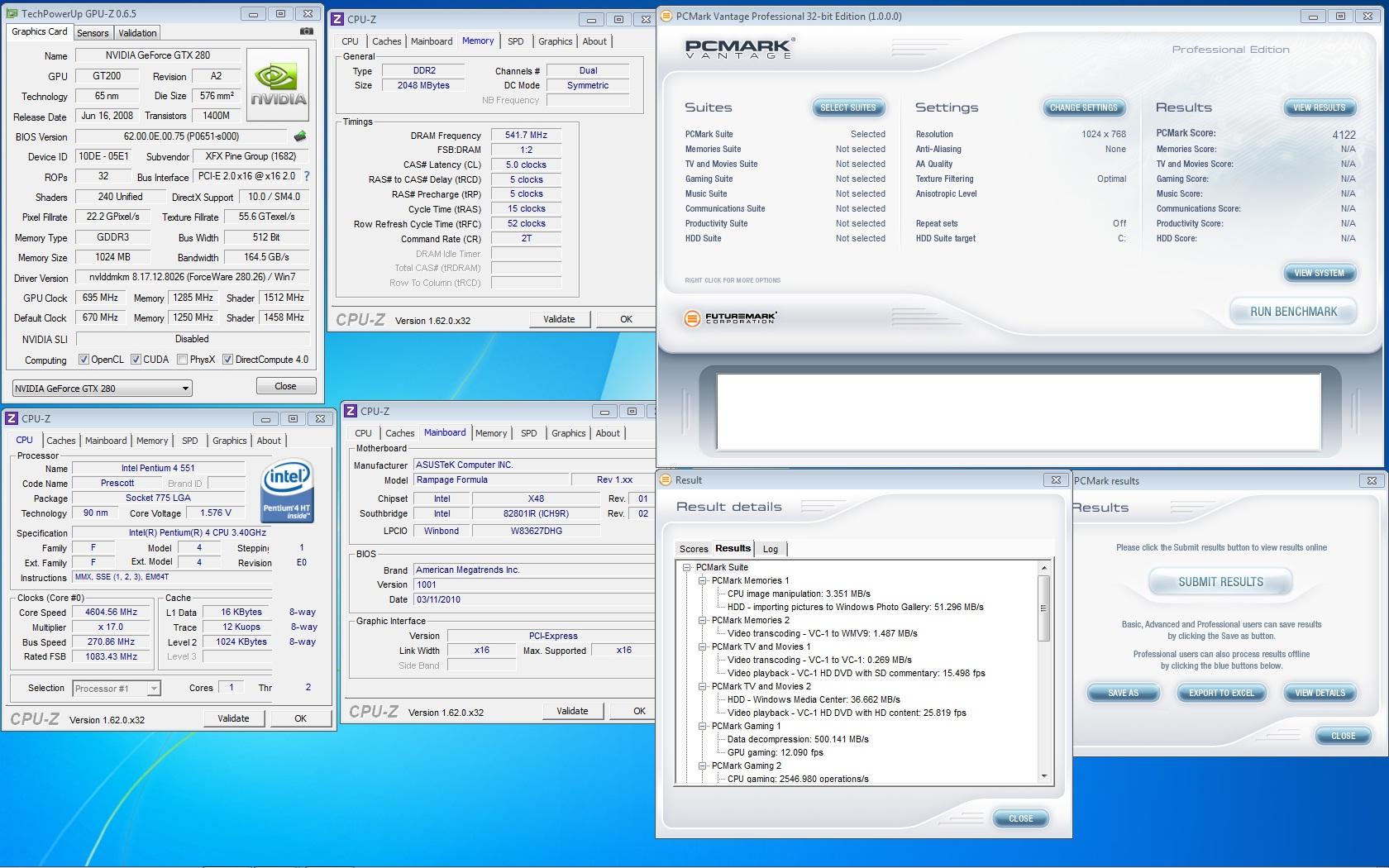1389x868 pixels.
Task: Click the View System button
Action: click(x=1319, y=273)
